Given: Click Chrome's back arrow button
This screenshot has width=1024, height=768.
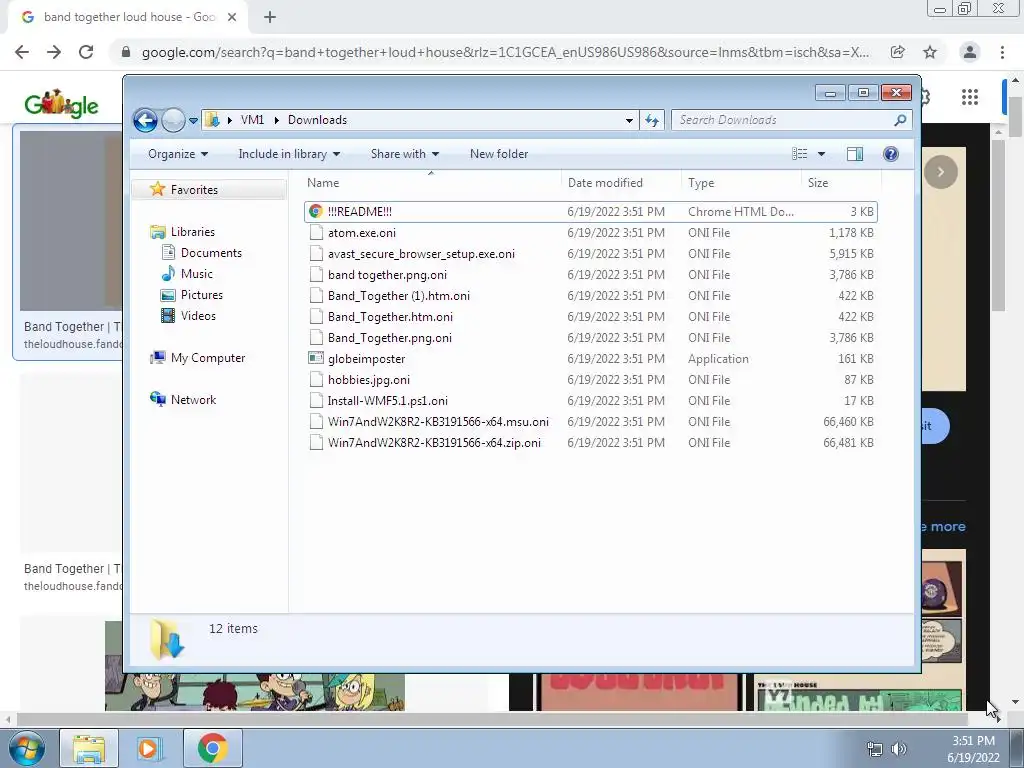Looking at the screenshot, I should point(22,52).
